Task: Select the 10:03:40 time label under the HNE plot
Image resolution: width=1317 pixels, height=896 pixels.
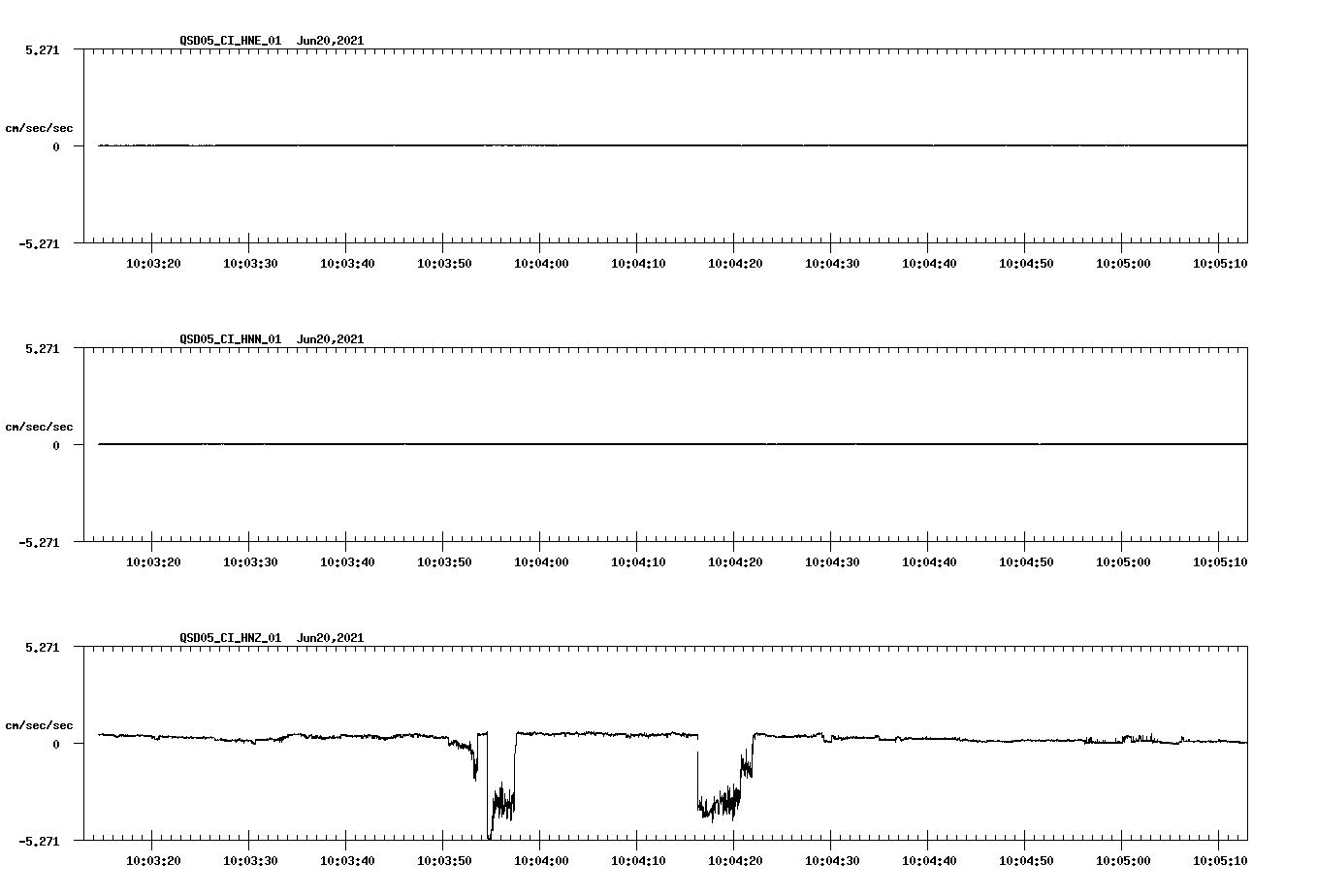Action: [347, 264]
